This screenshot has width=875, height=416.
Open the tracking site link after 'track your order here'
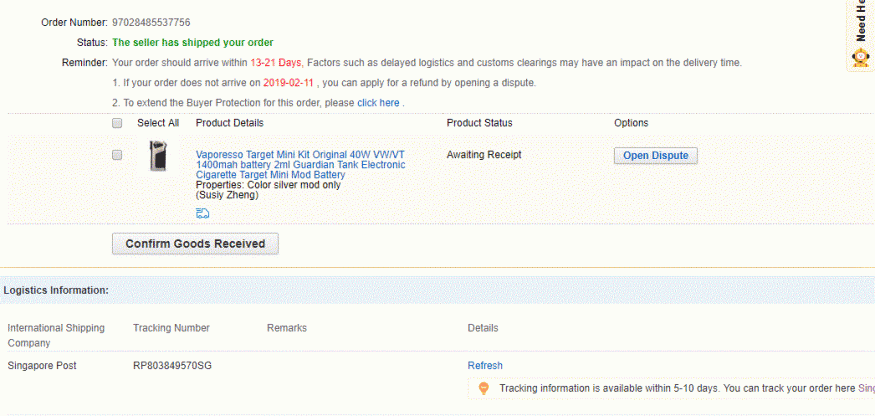[866, 388]
